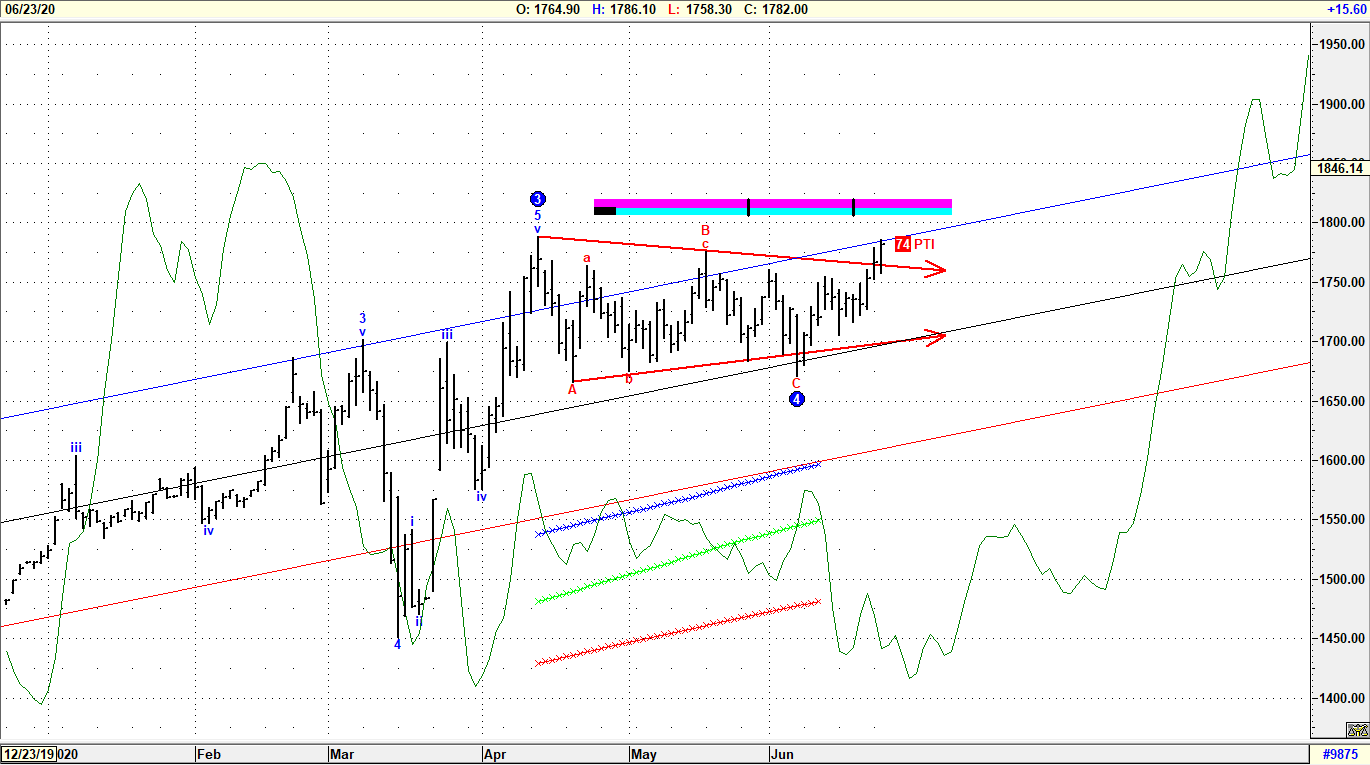
Task: Click the blue circled wave 4 marker
Action: [x=797, y=399]
